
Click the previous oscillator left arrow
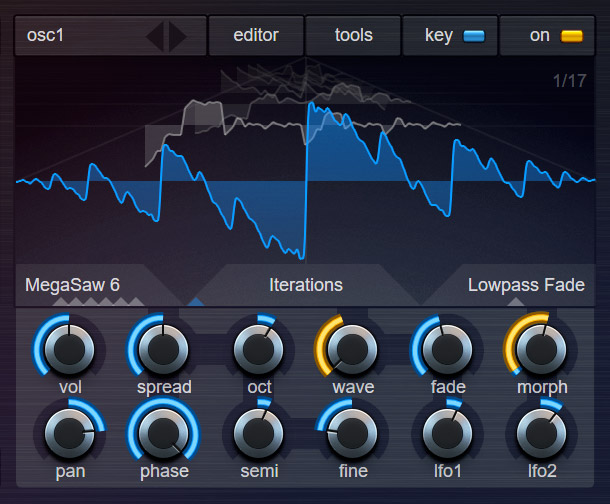pyautogui.click(x=155, y=36)
